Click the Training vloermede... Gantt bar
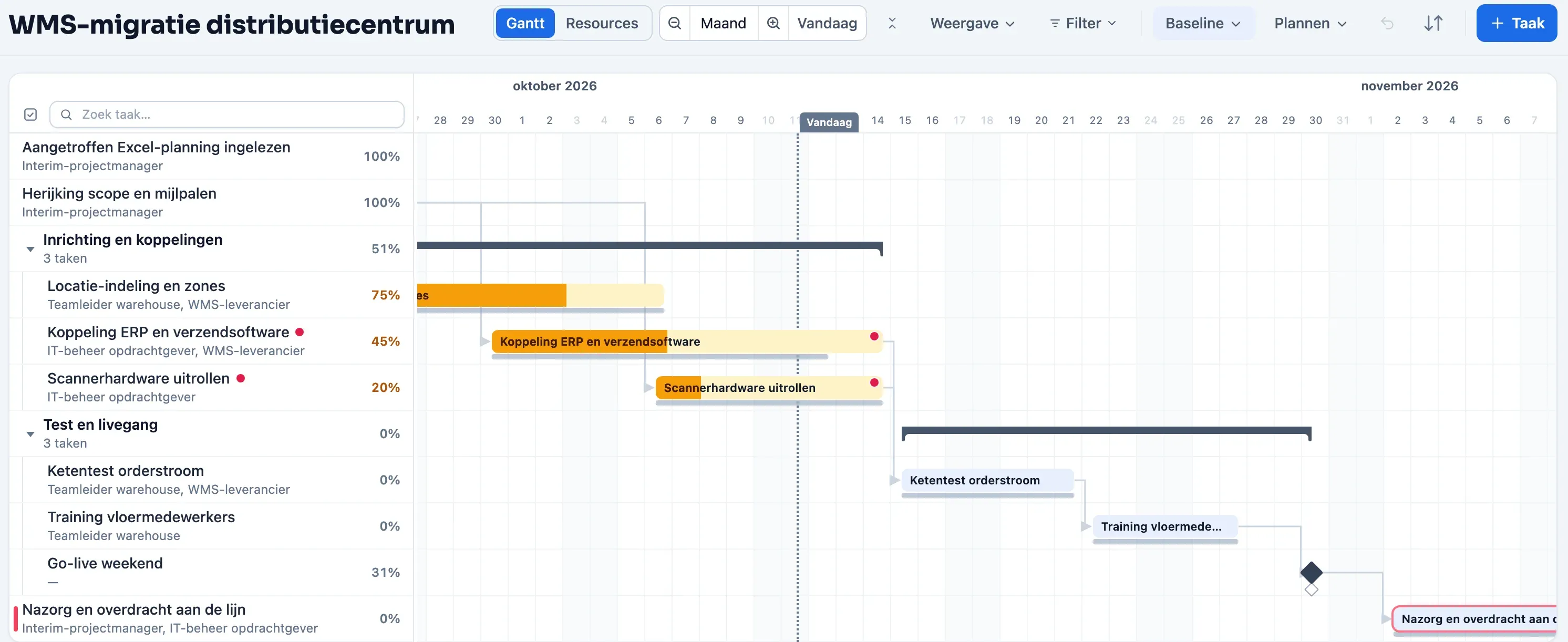 pos(1165,526)
